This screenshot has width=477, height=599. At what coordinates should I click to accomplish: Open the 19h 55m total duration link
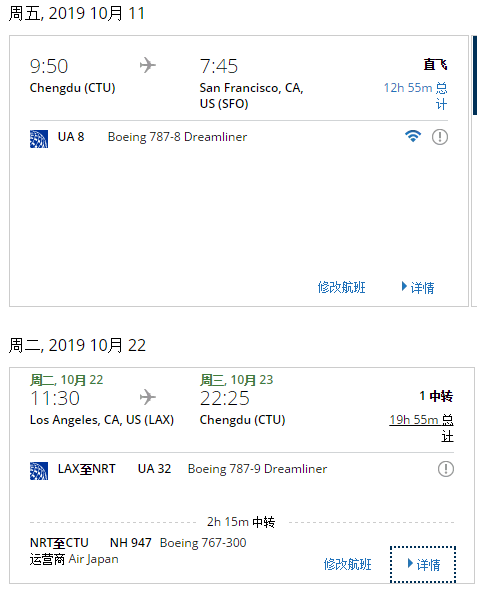[x=421, y=427]
